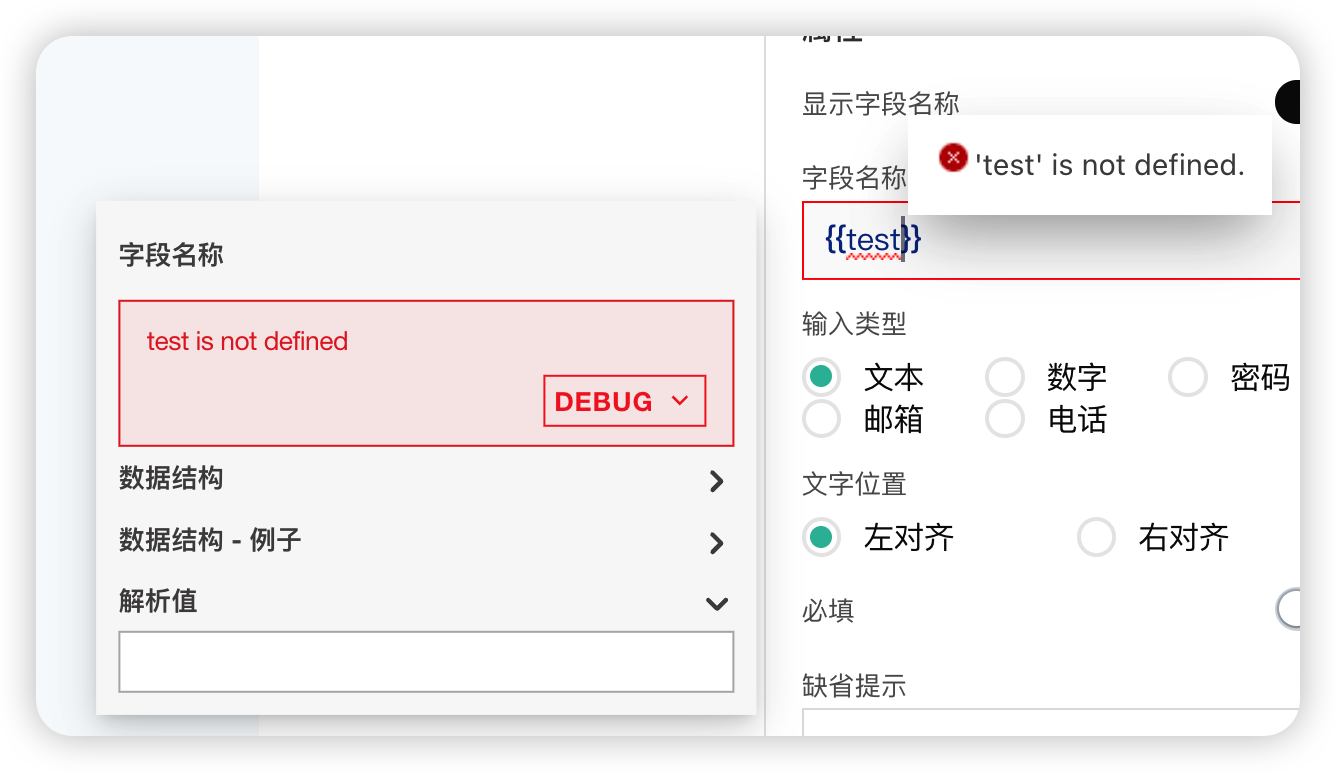Toggle the 显示字段名称 switch
Screen dimensions: 1336x772
coord(1288,102)
